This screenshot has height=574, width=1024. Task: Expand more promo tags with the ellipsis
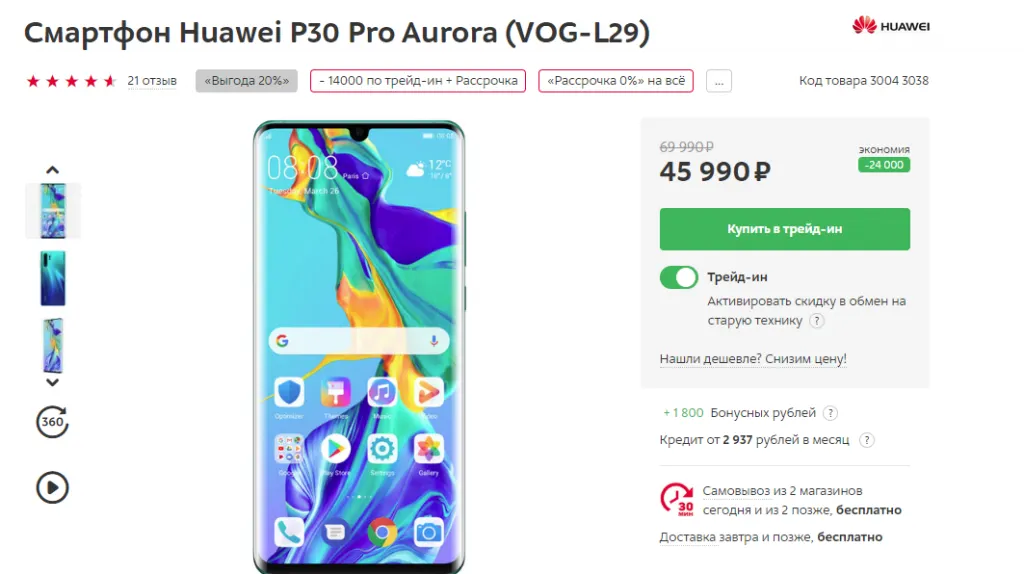tap(718, 81)
